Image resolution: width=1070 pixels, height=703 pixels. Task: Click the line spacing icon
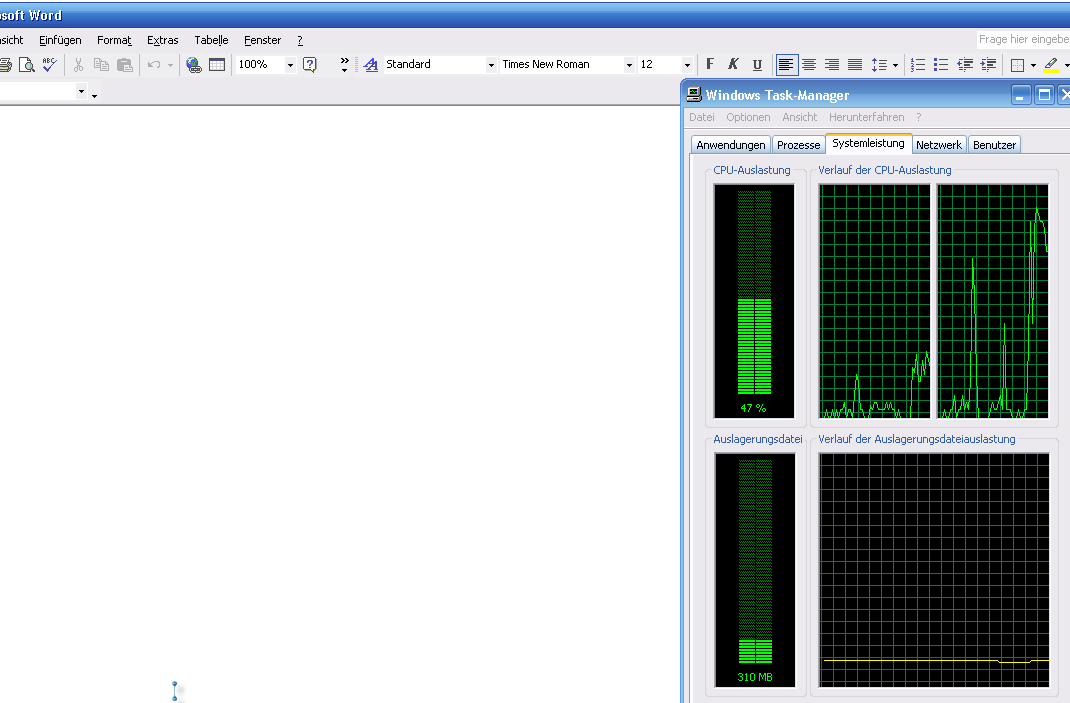[x=879, y=65]
